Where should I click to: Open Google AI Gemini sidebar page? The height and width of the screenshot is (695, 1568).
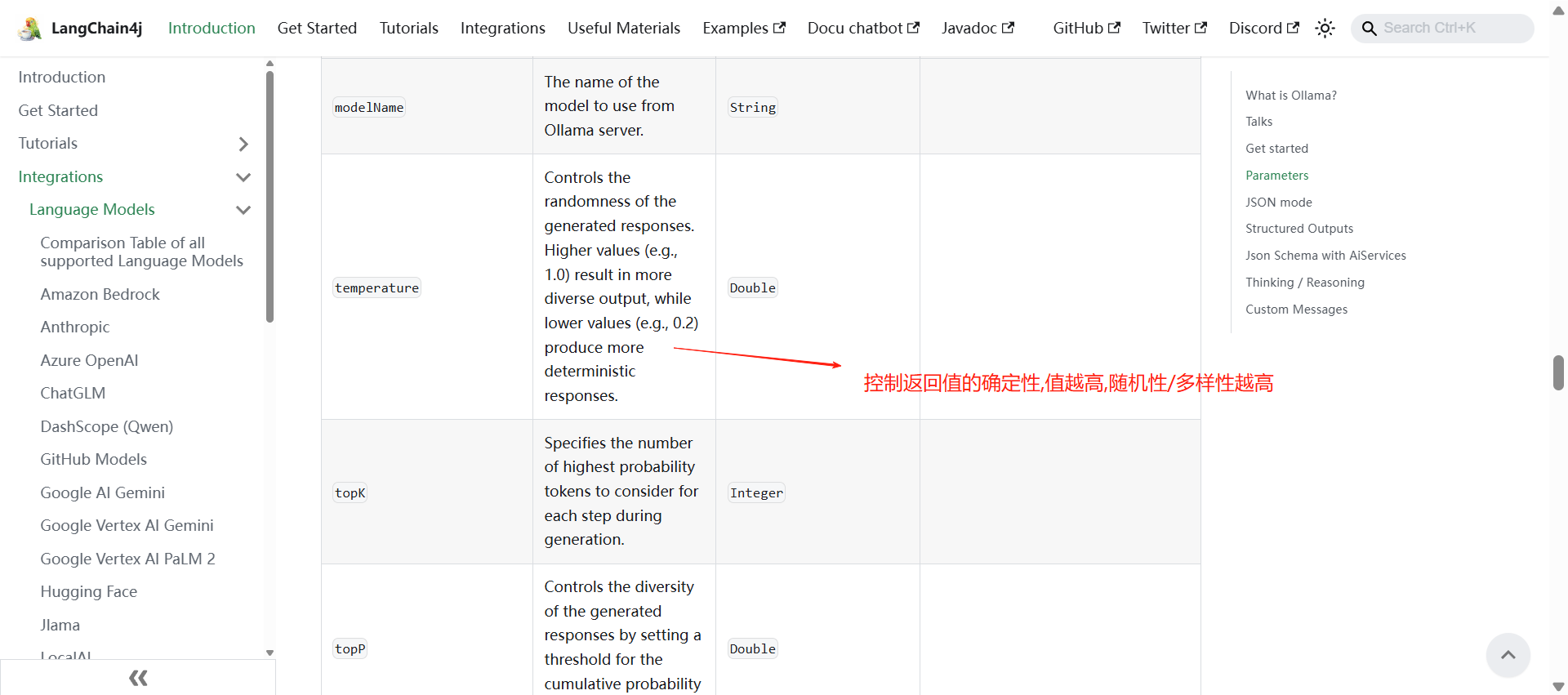[x=103, y=493]
